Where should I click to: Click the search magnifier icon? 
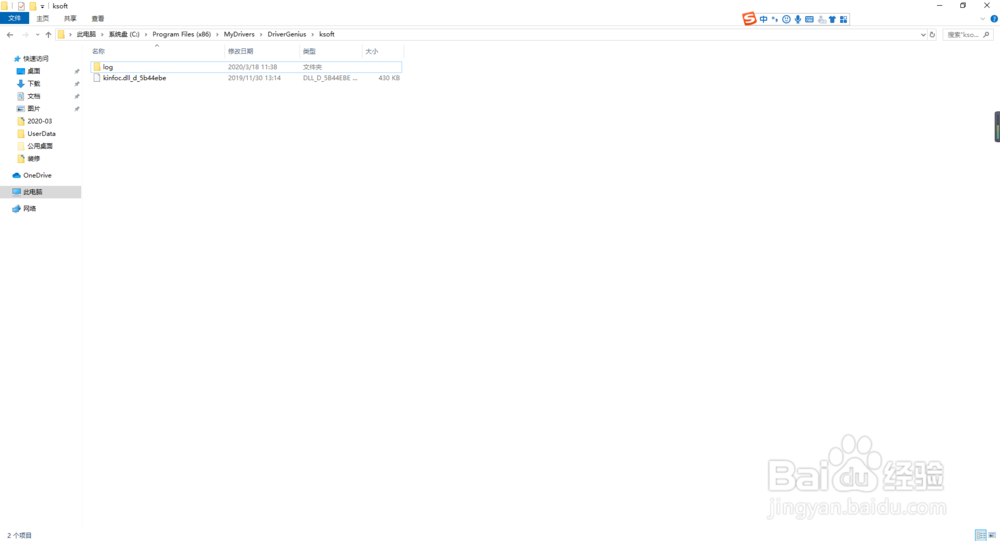(x=987, y=34)
